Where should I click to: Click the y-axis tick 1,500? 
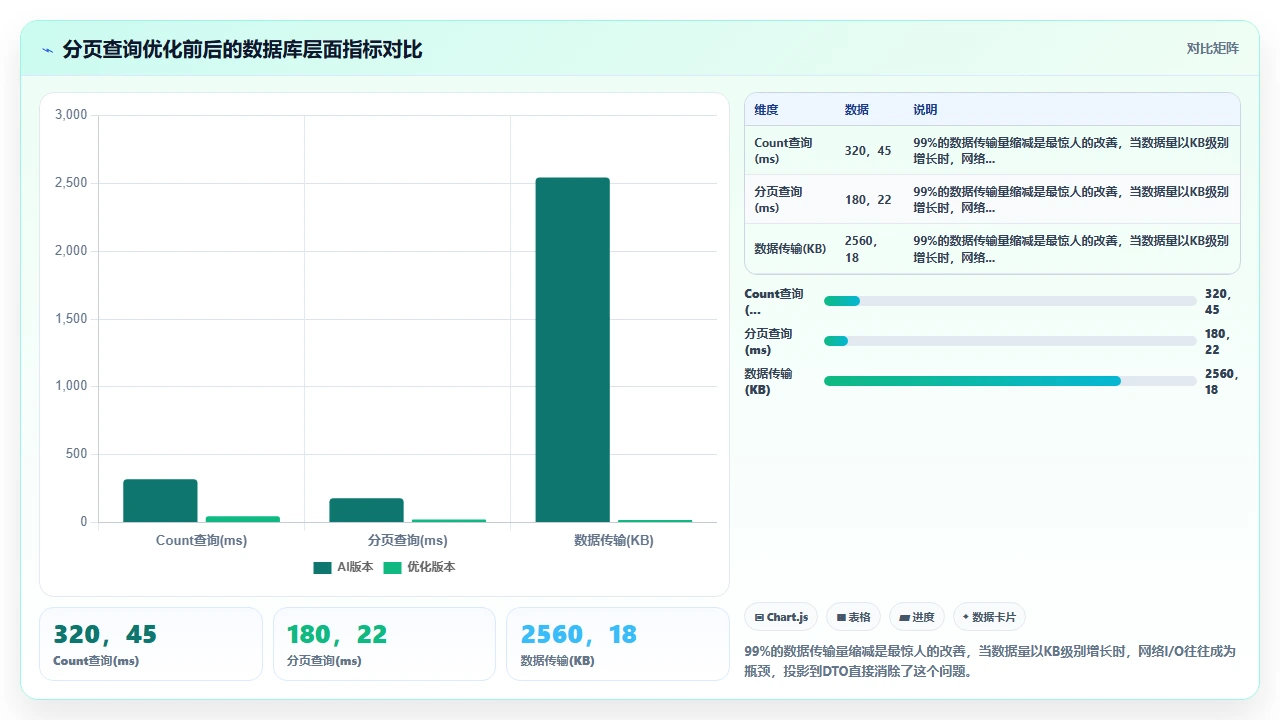pyautogui.click(x=71, y=319)
